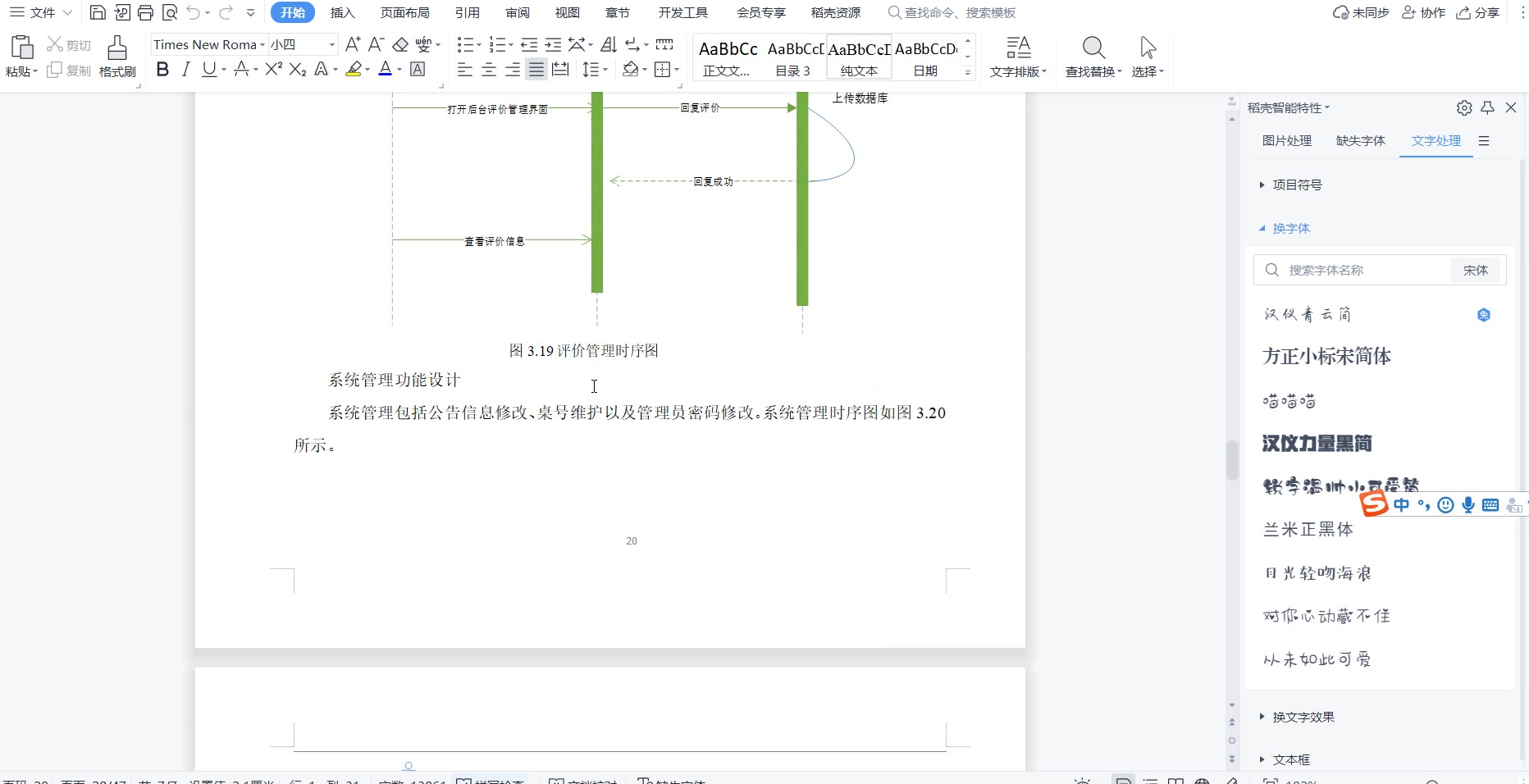Click the 宋体 button beside font search

pyautogui.click(x=1475, y=270)
